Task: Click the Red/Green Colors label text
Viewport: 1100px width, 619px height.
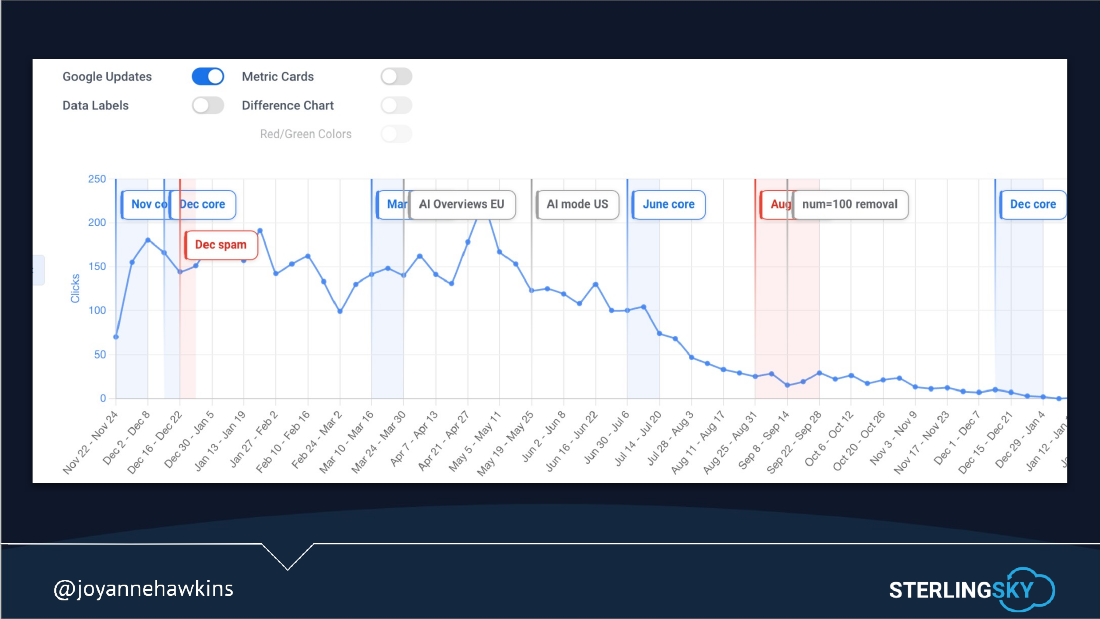Action: point(306,134)
